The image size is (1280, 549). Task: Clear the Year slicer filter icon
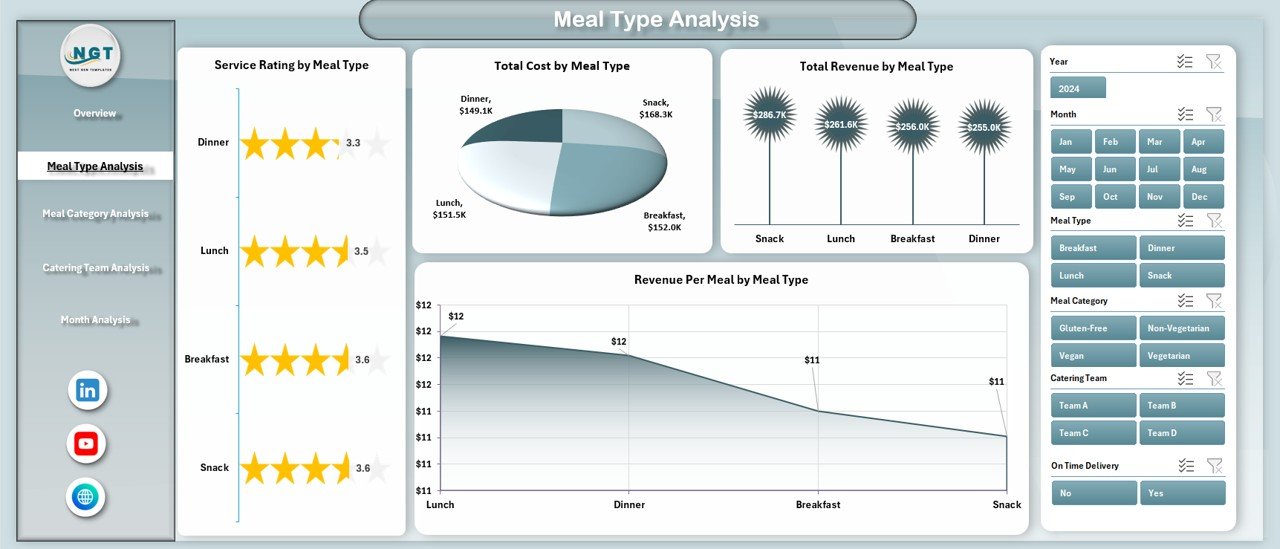[x=1213, y=62]
